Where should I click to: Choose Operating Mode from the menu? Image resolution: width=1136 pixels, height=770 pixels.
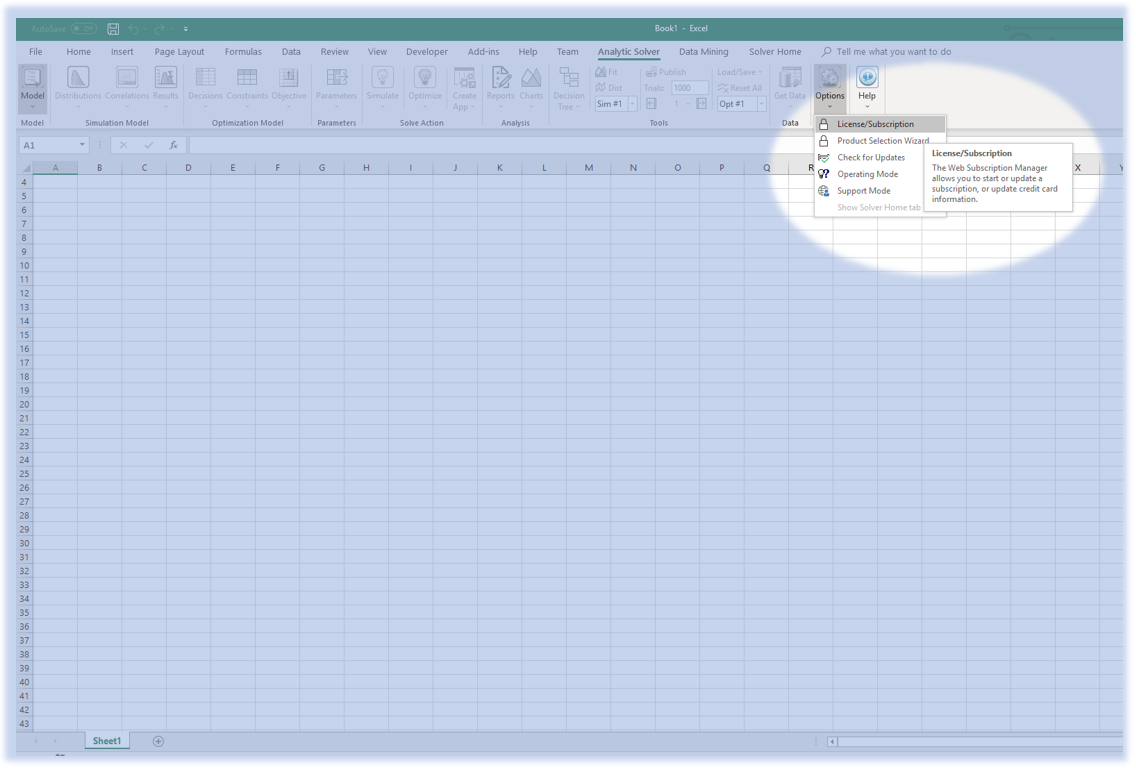point(868,174)
